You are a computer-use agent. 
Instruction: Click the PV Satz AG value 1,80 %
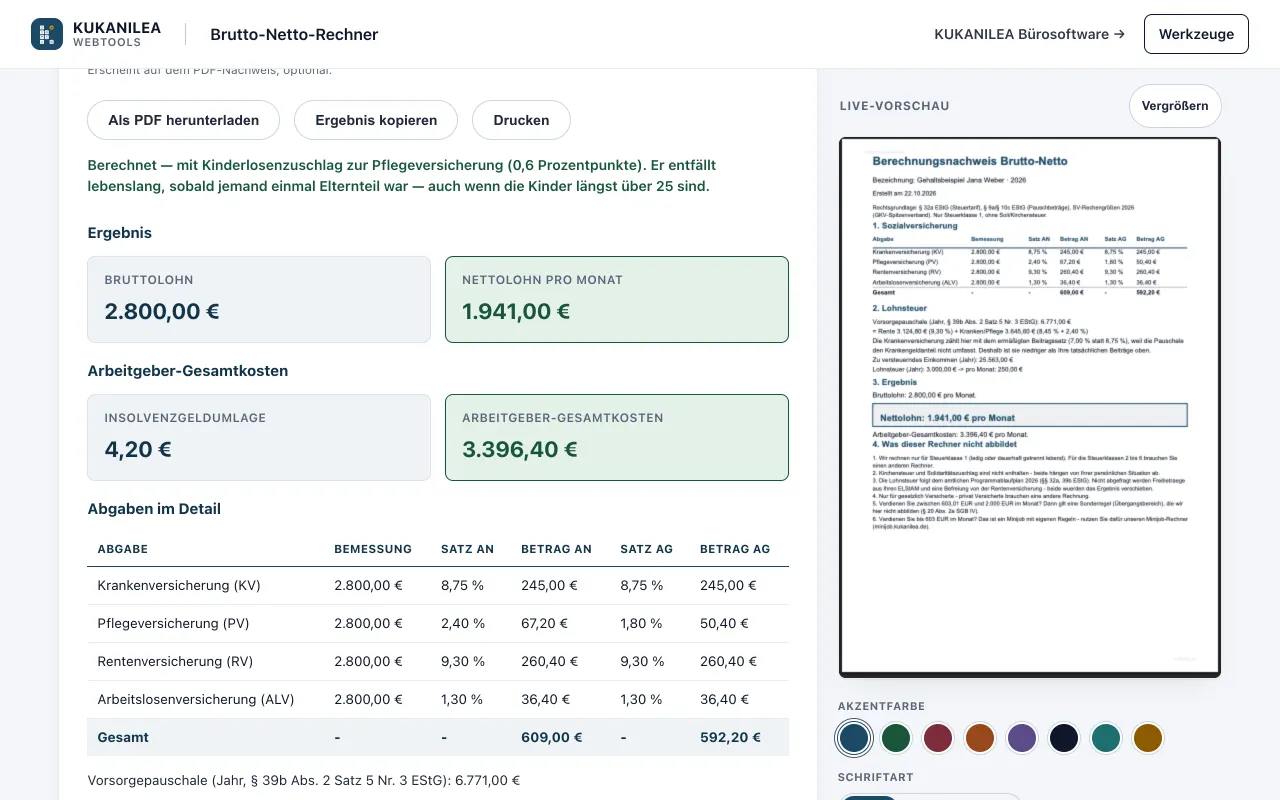tap(641, 623)
